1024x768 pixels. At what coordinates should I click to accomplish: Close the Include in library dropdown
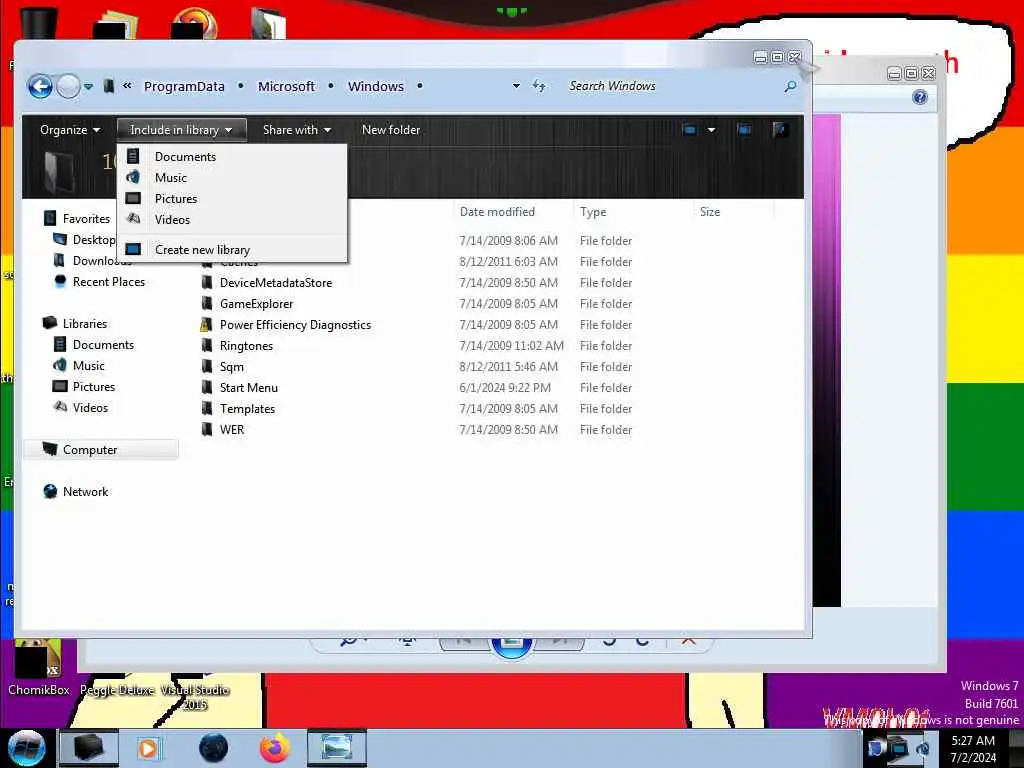coord(181,130)
